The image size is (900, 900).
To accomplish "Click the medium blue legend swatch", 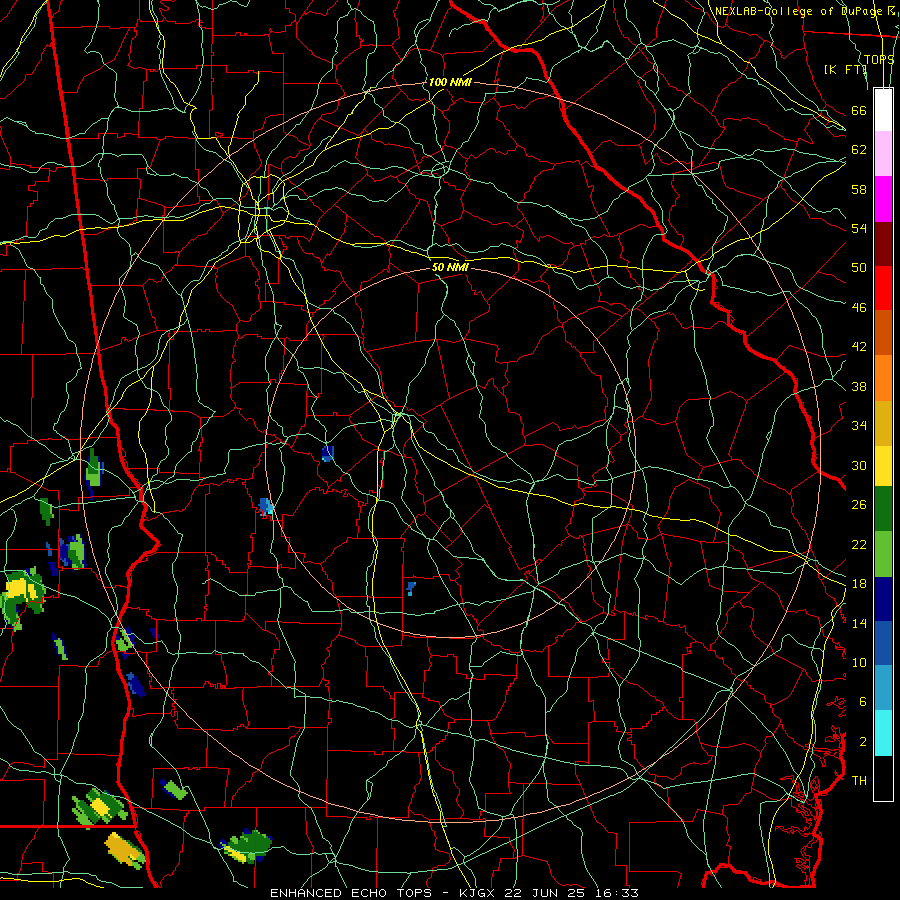I will coord(883,643).
